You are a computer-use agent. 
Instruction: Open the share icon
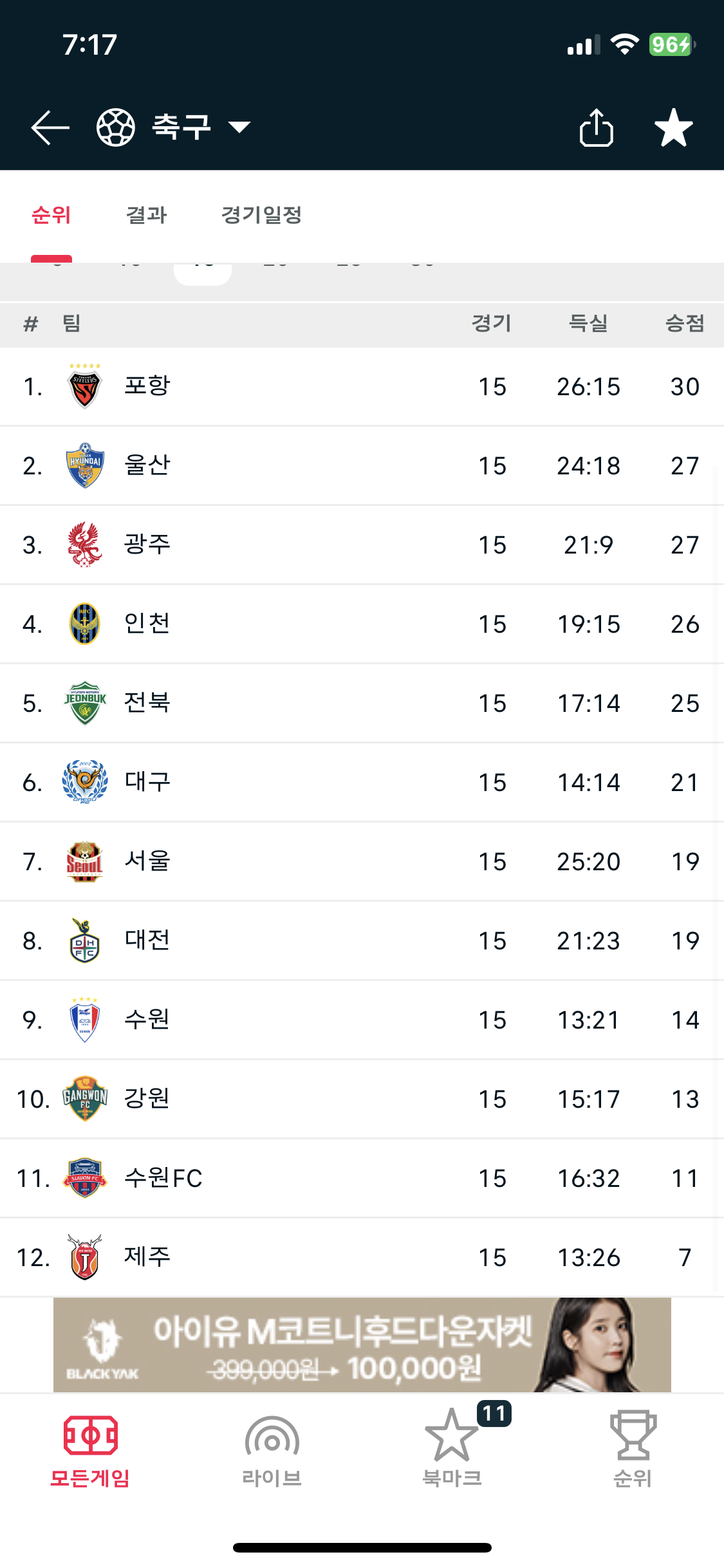coord(596,127)
